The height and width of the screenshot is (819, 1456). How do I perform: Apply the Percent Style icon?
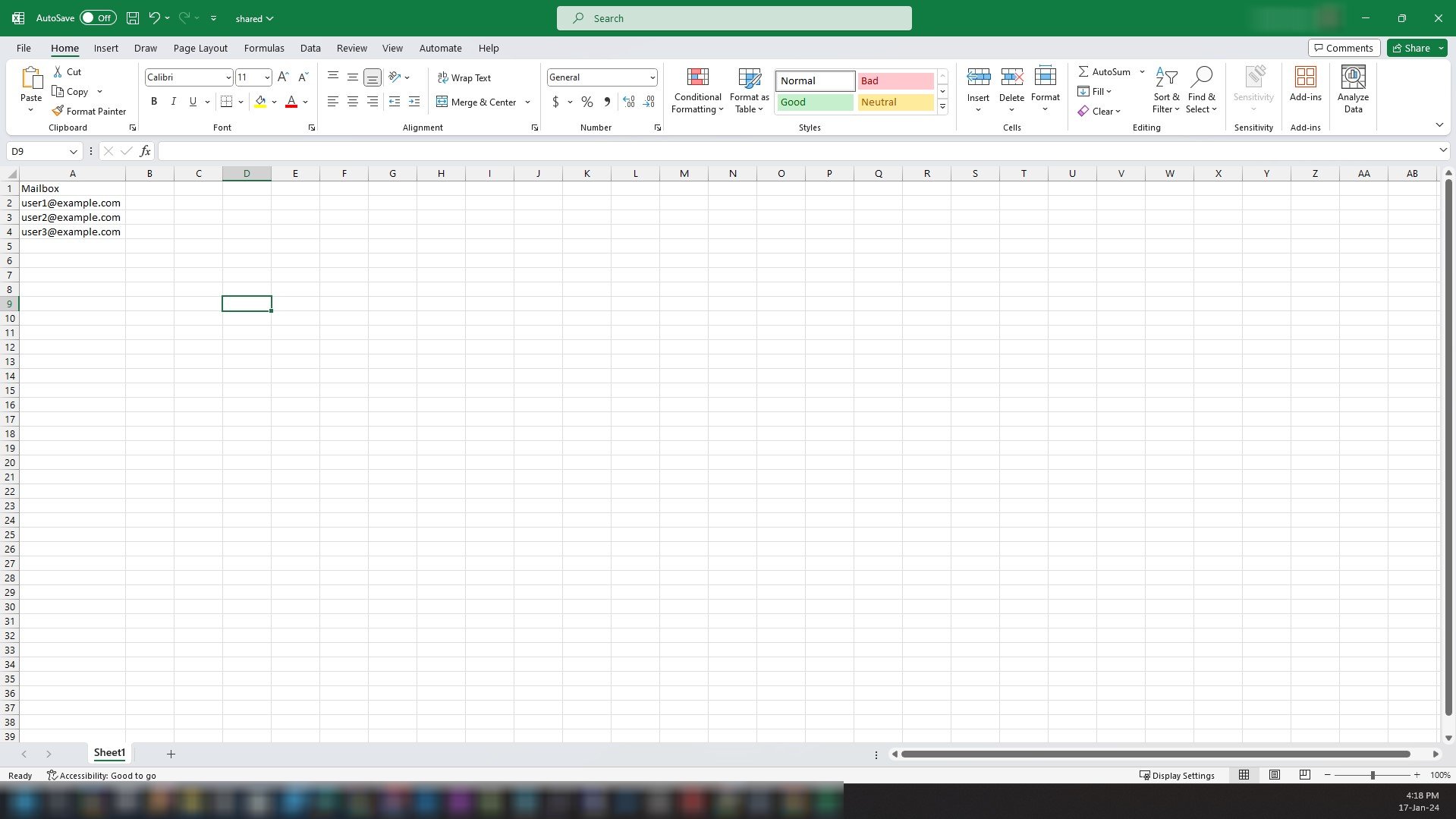(586, 101)
